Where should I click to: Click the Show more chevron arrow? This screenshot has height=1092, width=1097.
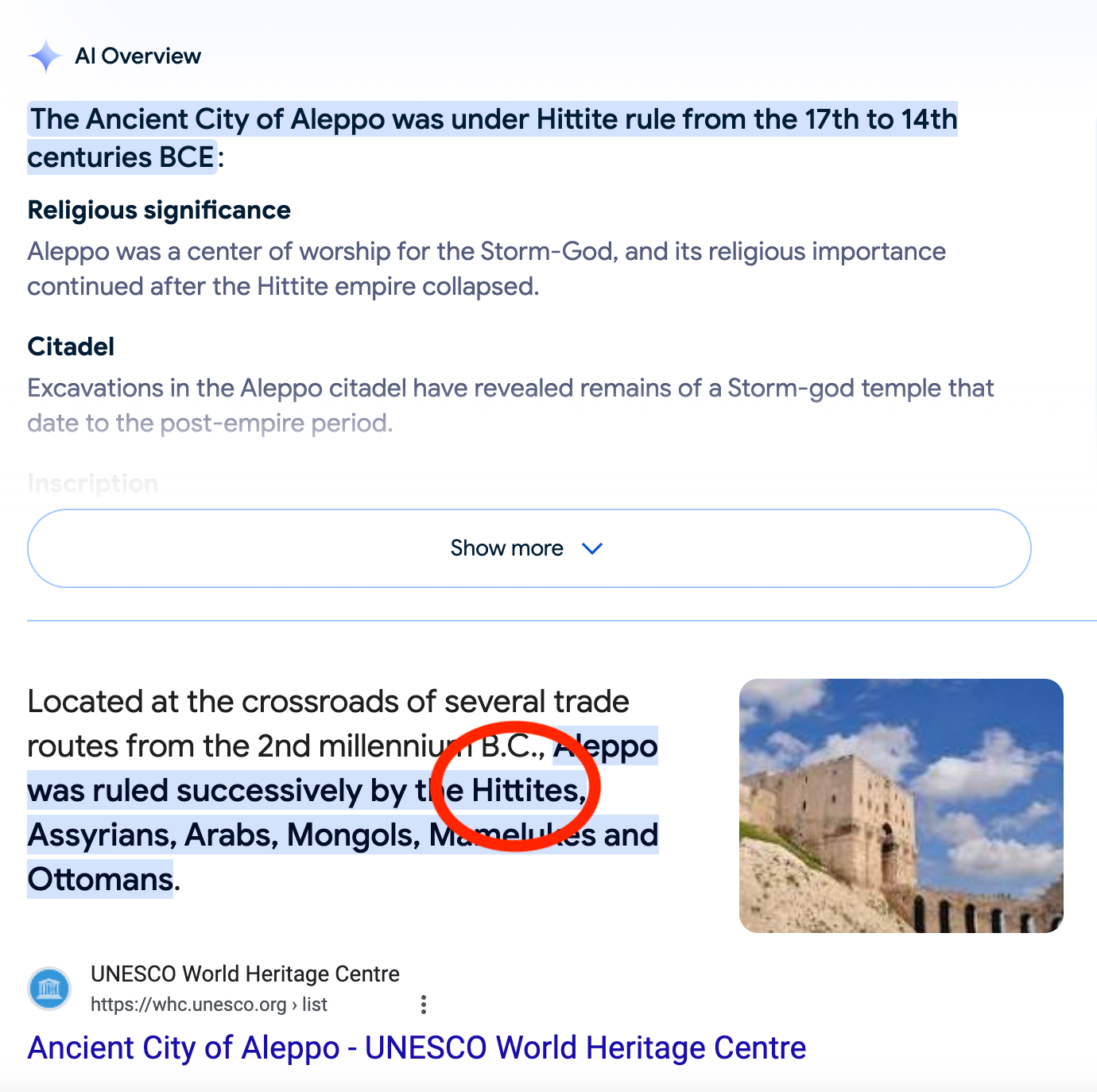click(592, 548)
